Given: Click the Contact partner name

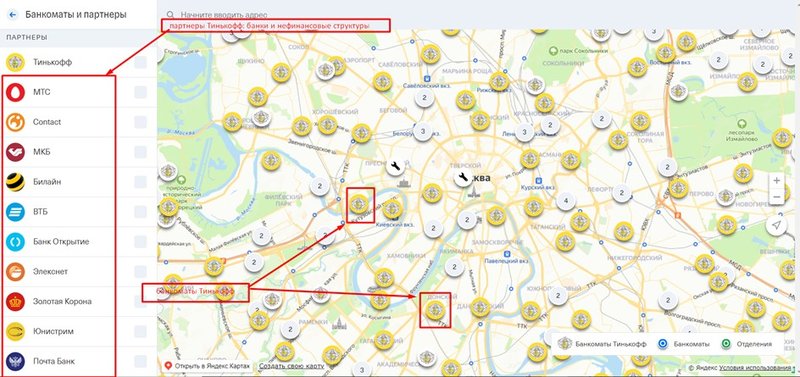Looking at the screenshot, I should [47, 122].
